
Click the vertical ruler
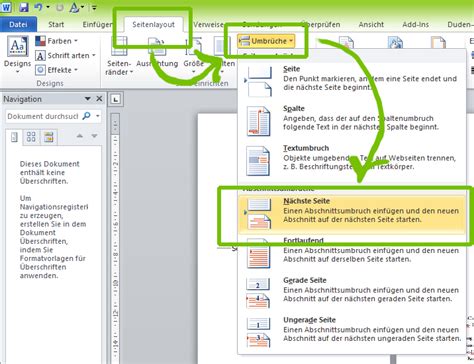115,238
